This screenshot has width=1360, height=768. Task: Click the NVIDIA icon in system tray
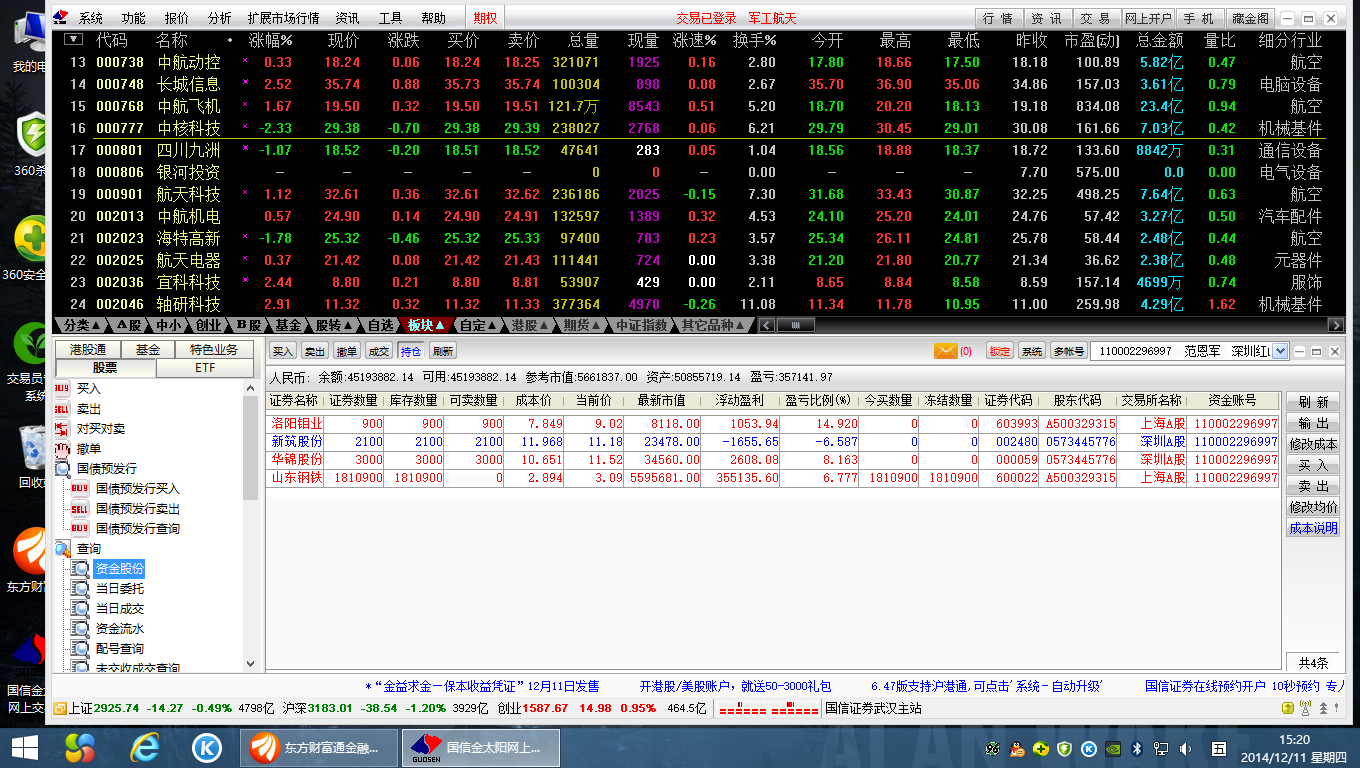pos(1113,748)
